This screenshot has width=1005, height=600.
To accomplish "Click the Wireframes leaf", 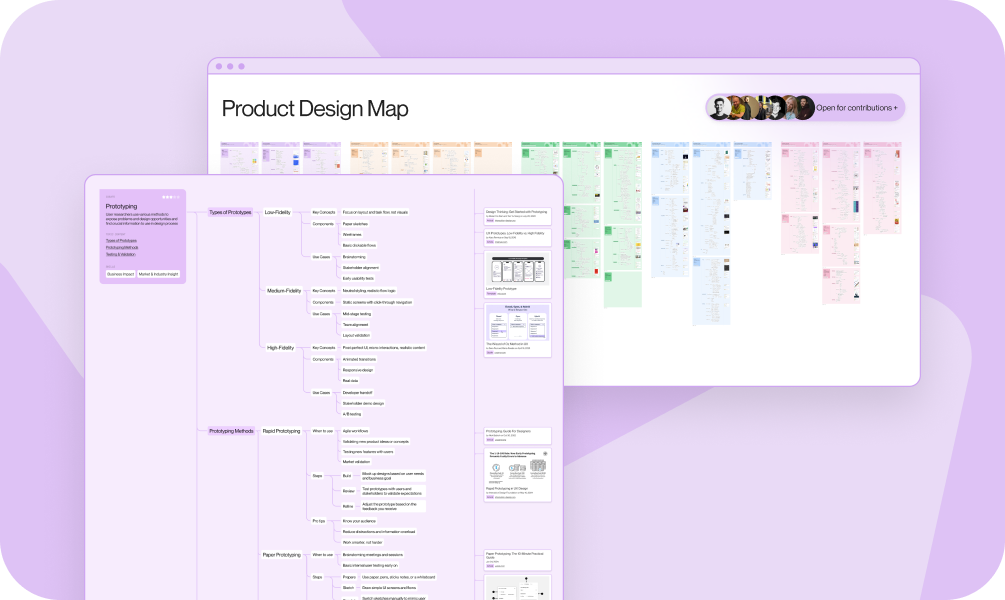I will (352, 235).
